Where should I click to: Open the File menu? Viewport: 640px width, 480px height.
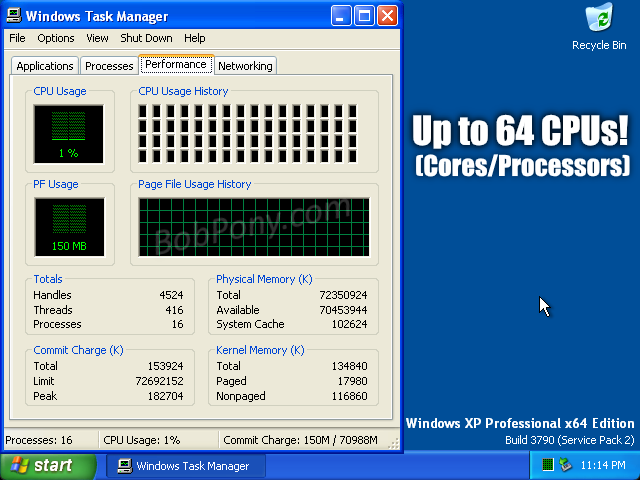(17, 38)
